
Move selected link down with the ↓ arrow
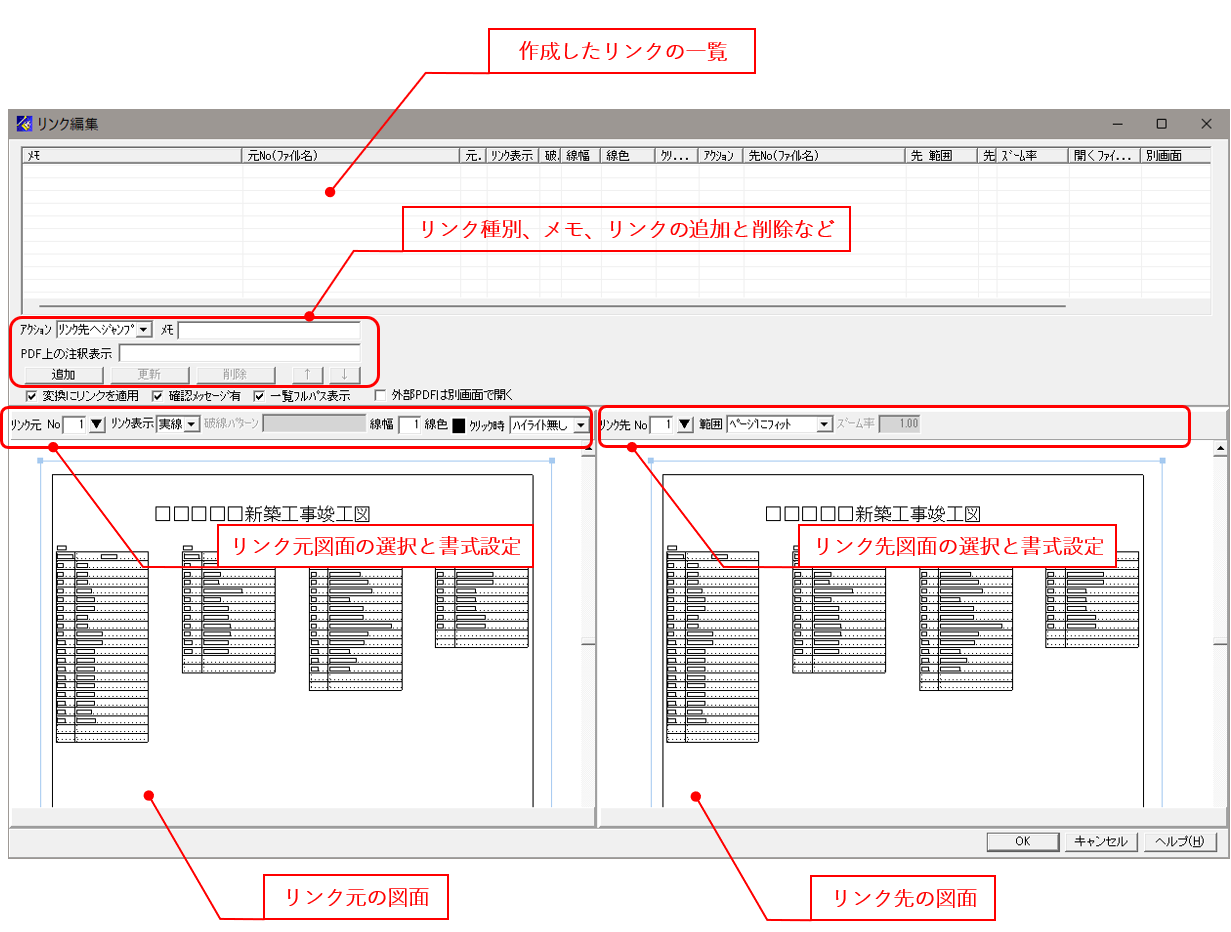click(x=343, y=373)
